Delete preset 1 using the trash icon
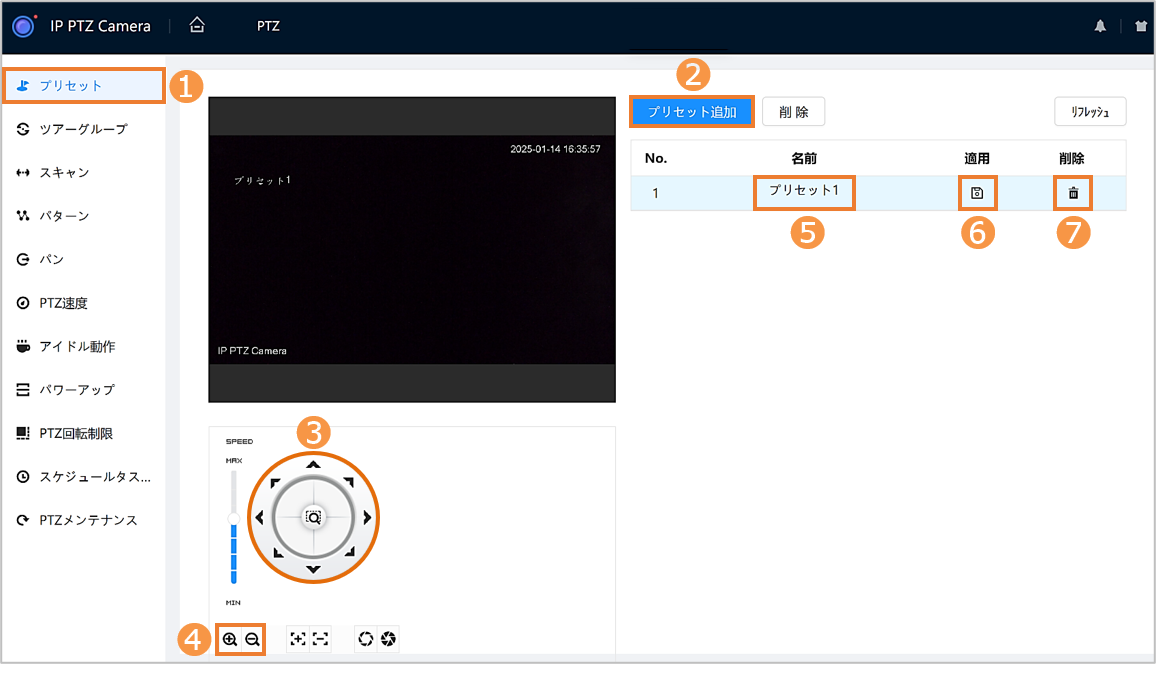1156x689 pixels. pos(1073,193)
